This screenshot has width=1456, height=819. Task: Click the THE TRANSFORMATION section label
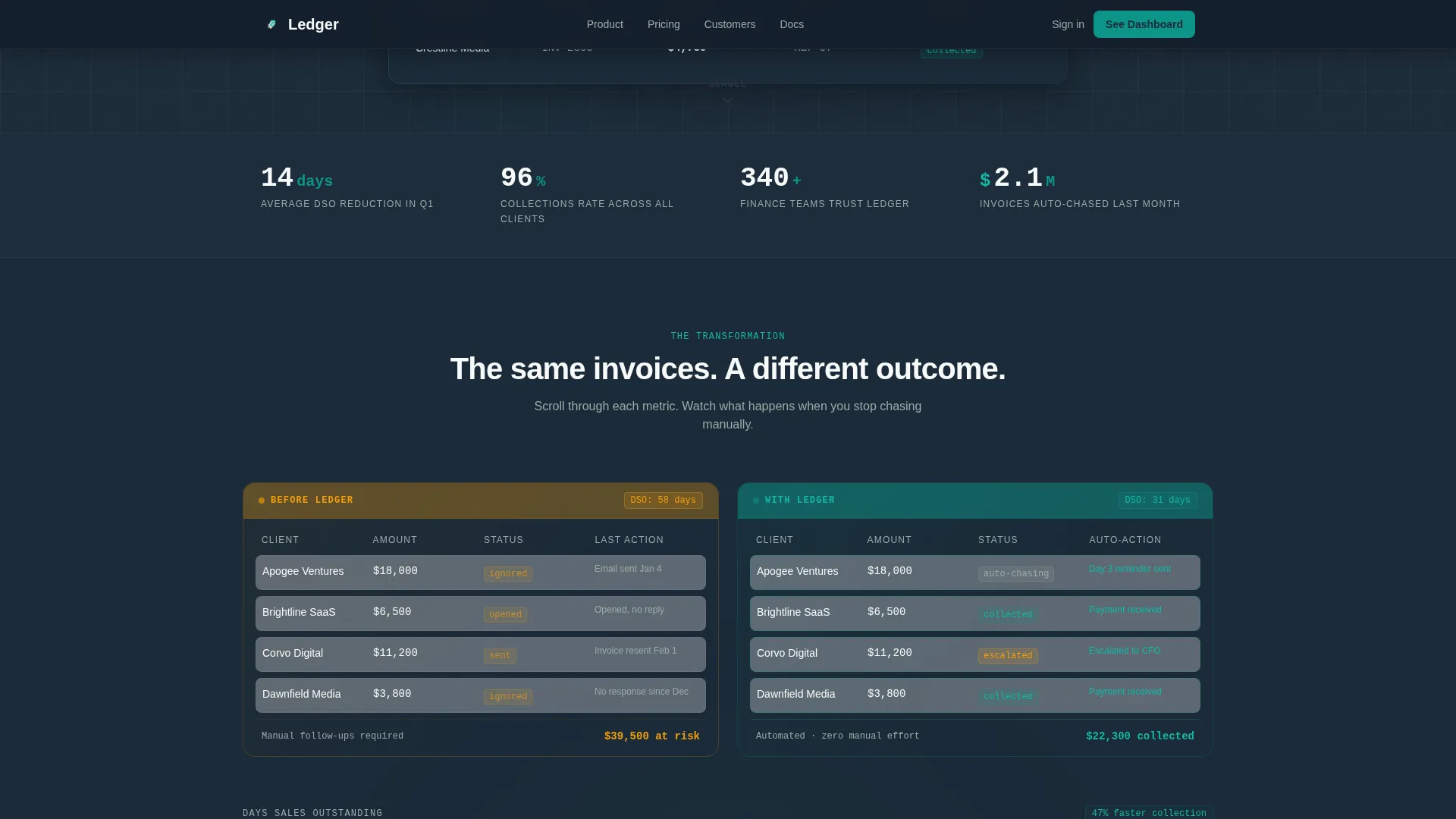click(728, 336)
